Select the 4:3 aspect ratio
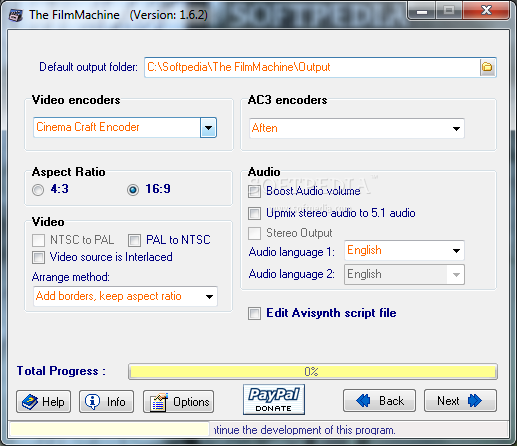The image size is (517, 446). click(38, 190)
